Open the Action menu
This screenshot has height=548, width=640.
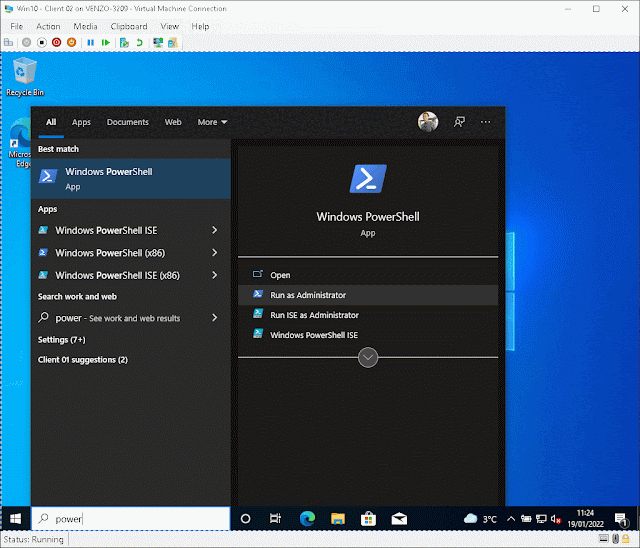(48, 27)
